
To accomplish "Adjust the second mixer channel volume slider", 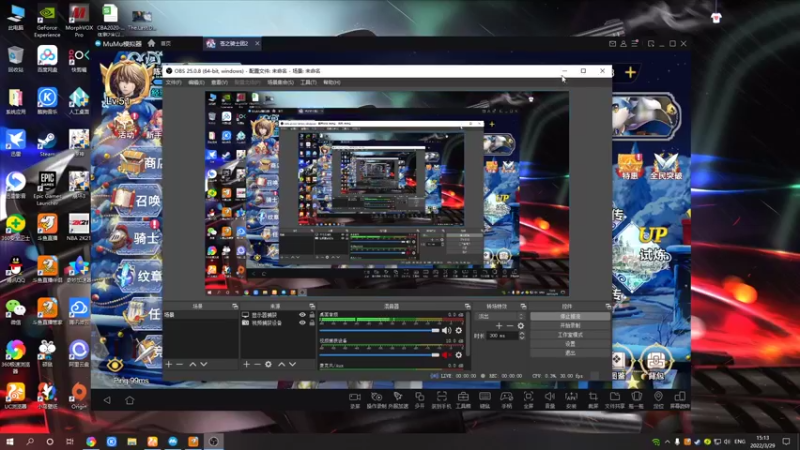I will coord(380,355).
